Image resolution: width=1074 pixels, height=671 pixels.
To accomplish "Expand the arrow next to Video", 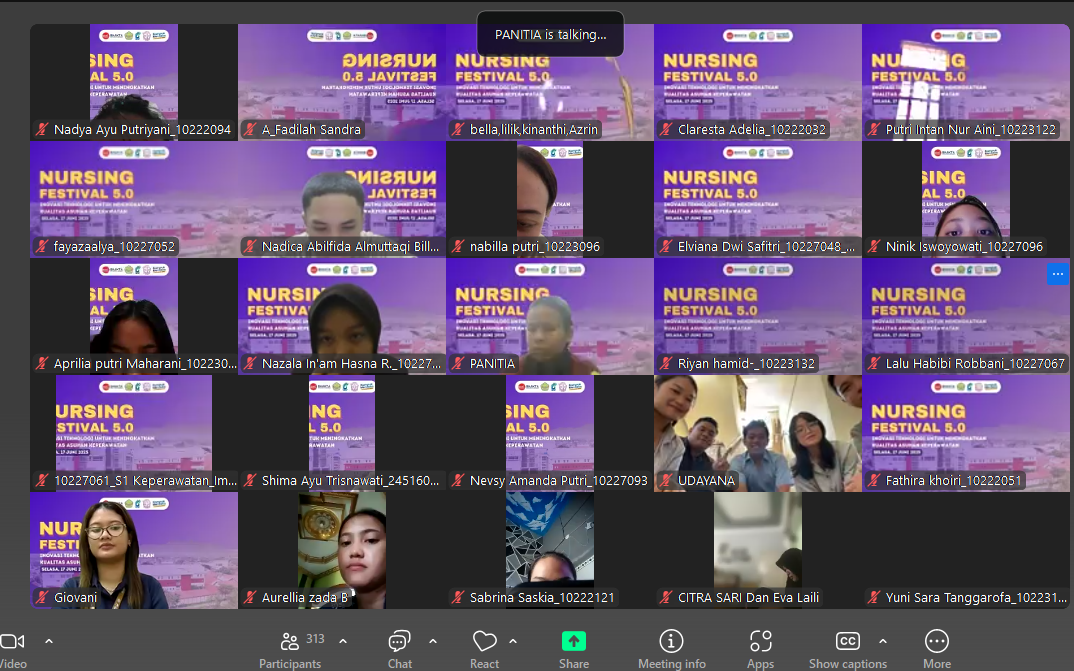I will [x=49, y=641].
